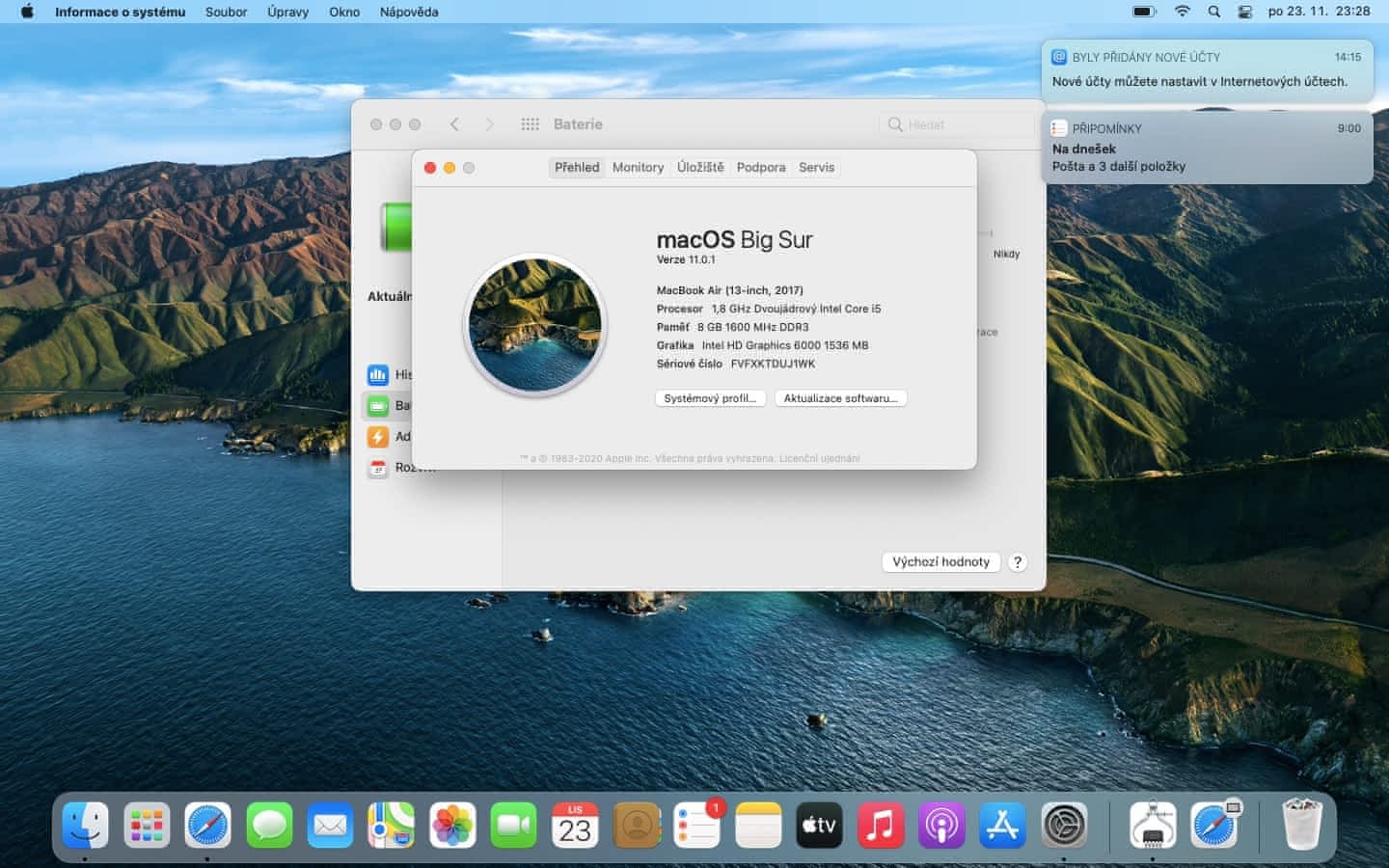1389x868 pixels.
Task: Open the App Store from Dock
Action: pos(1002,826)
